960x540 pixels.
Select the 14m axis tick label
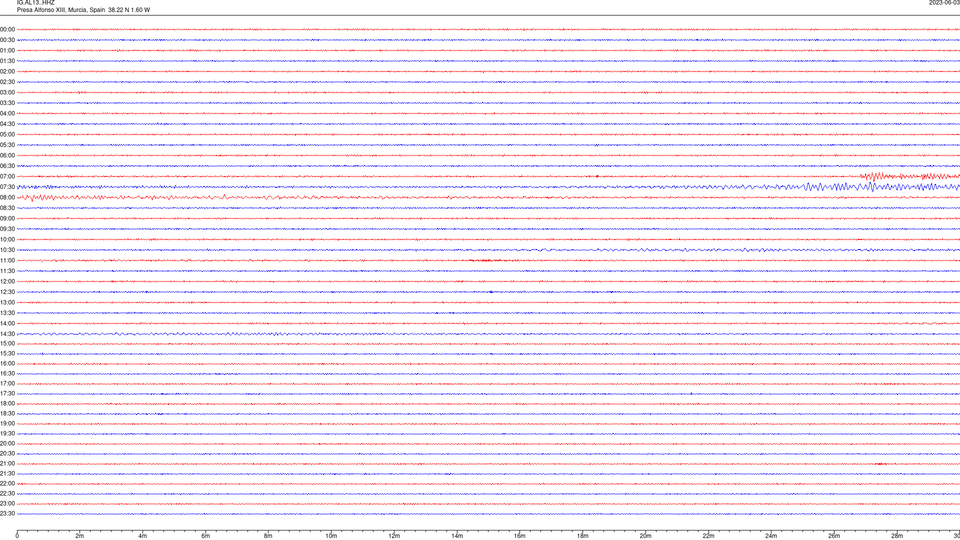pyautogui.click(x=457, y=536)
